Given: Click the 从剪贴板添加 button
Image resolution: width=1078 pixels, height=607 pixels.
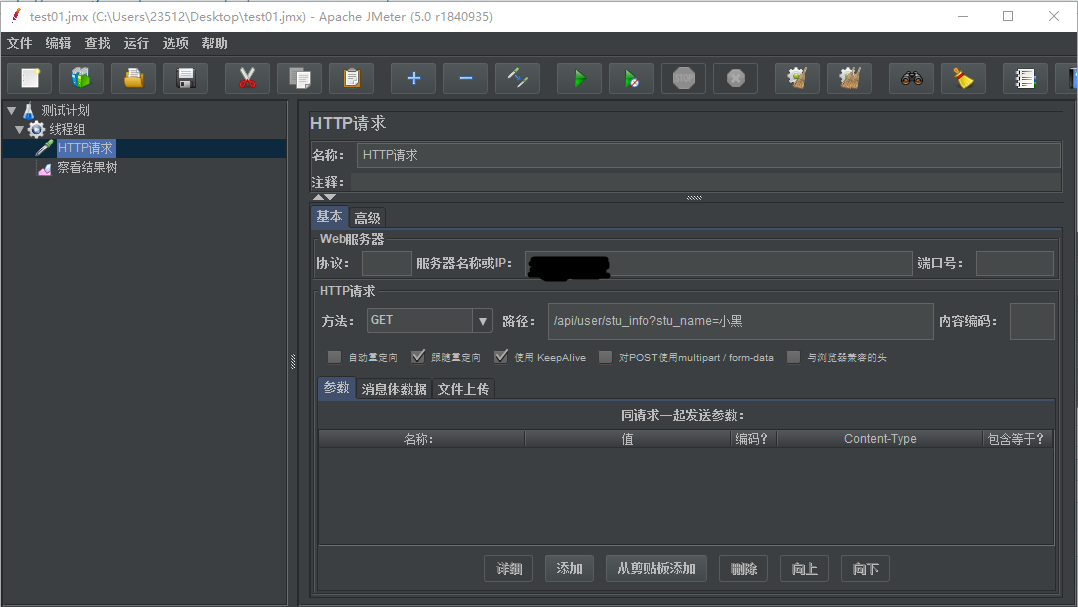Looking at the screenshot, I should [x=657, y=569].
